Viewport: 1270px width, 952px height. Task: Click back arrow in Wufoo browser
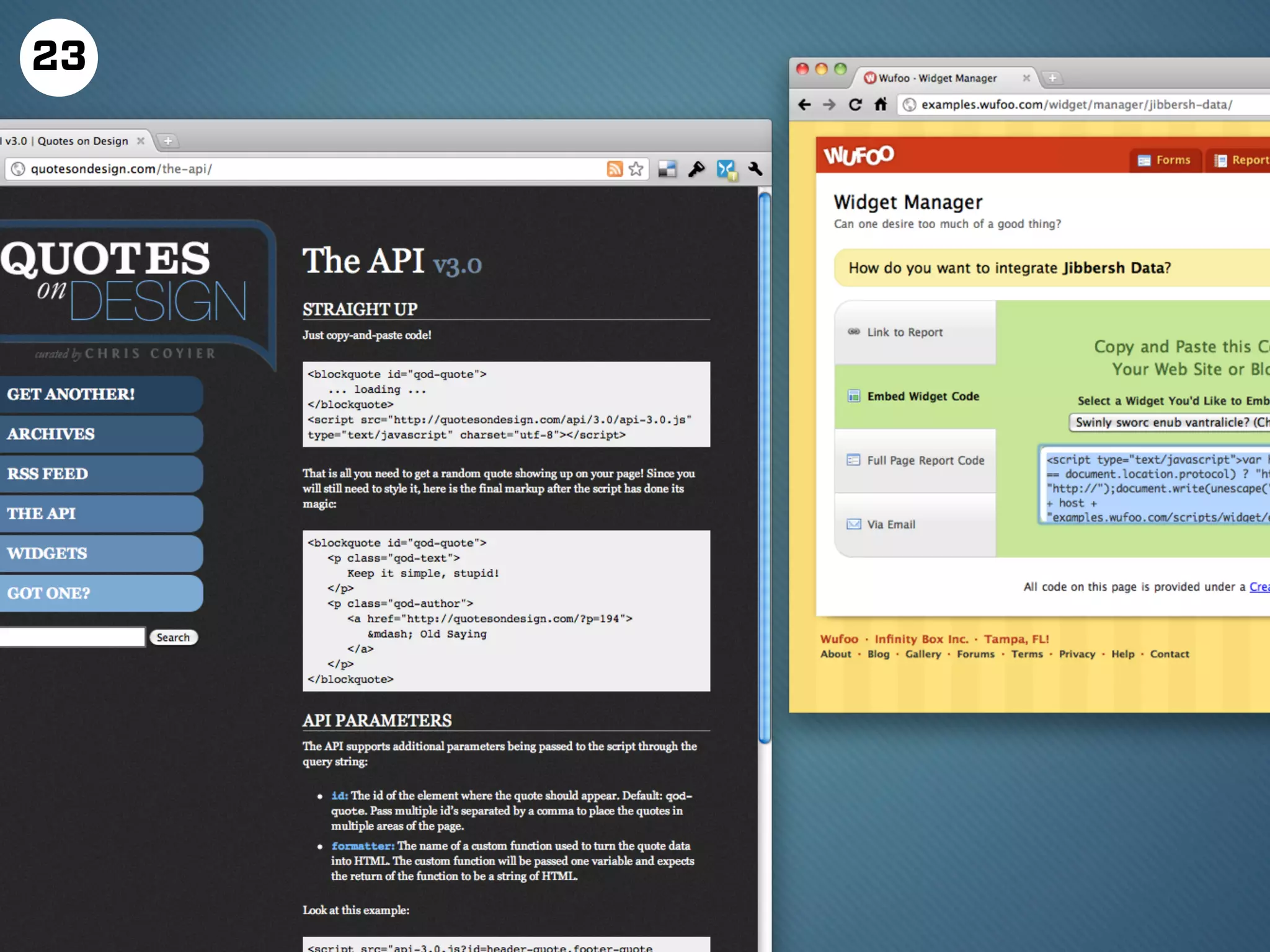pos(805,105)
